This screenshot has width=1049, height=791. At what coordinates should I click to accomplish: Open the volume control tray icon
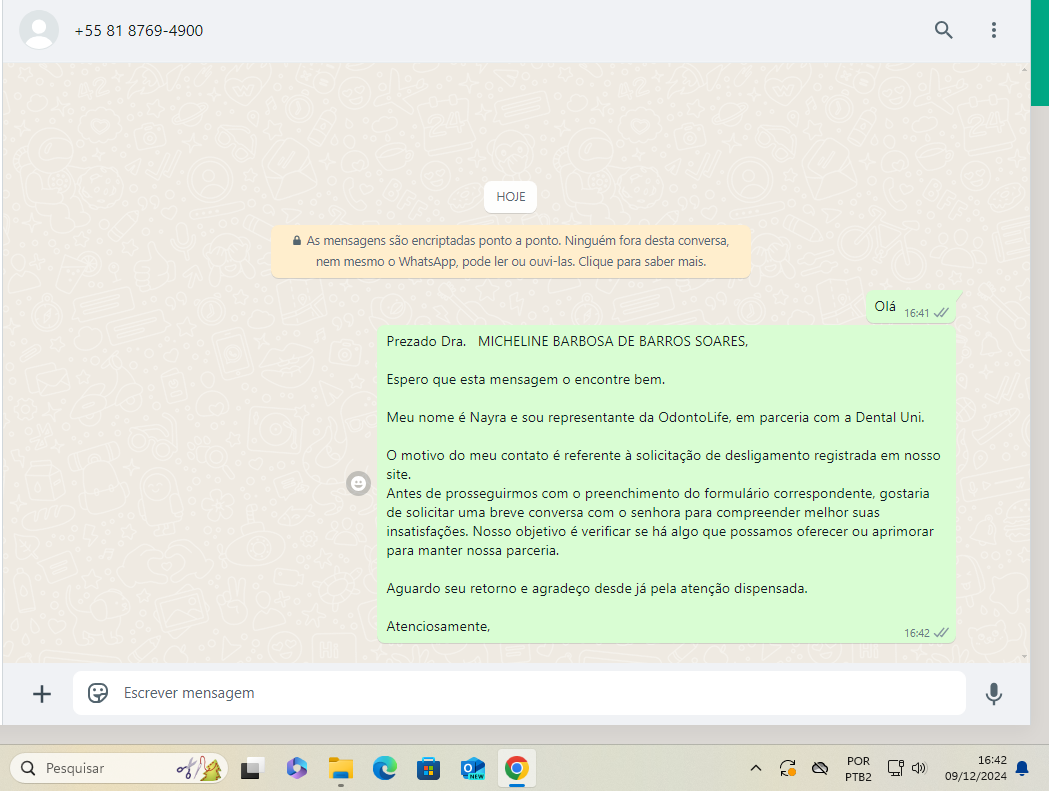(919, 768)
